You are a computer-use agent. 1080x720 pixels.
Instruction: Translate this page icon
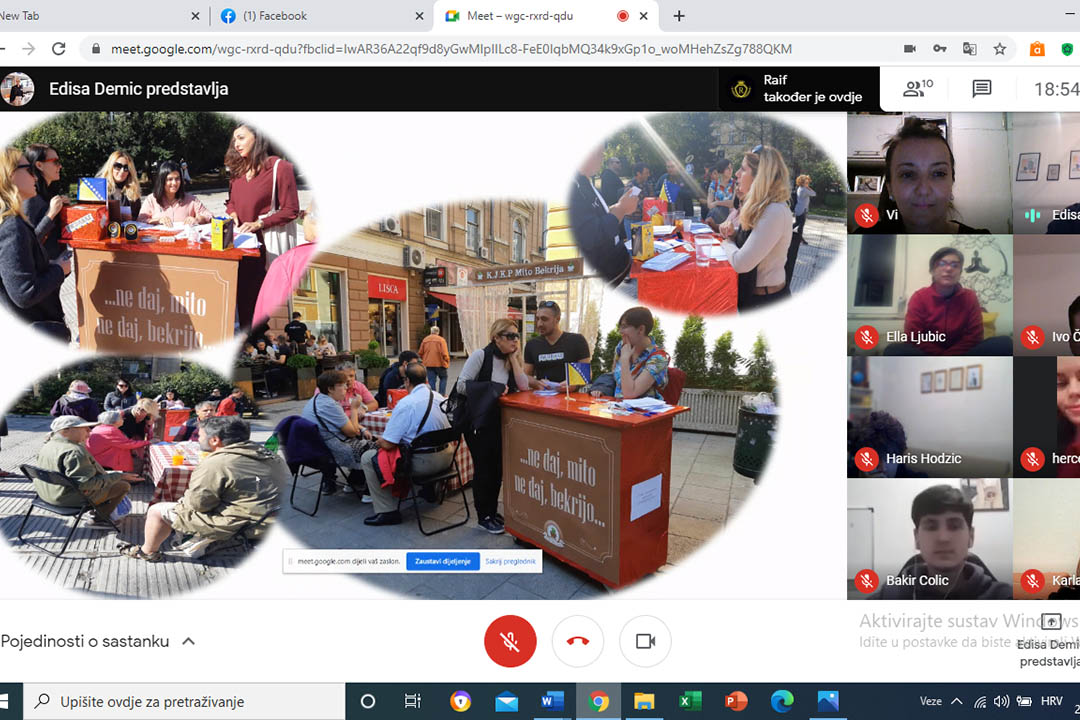point(970,49)
